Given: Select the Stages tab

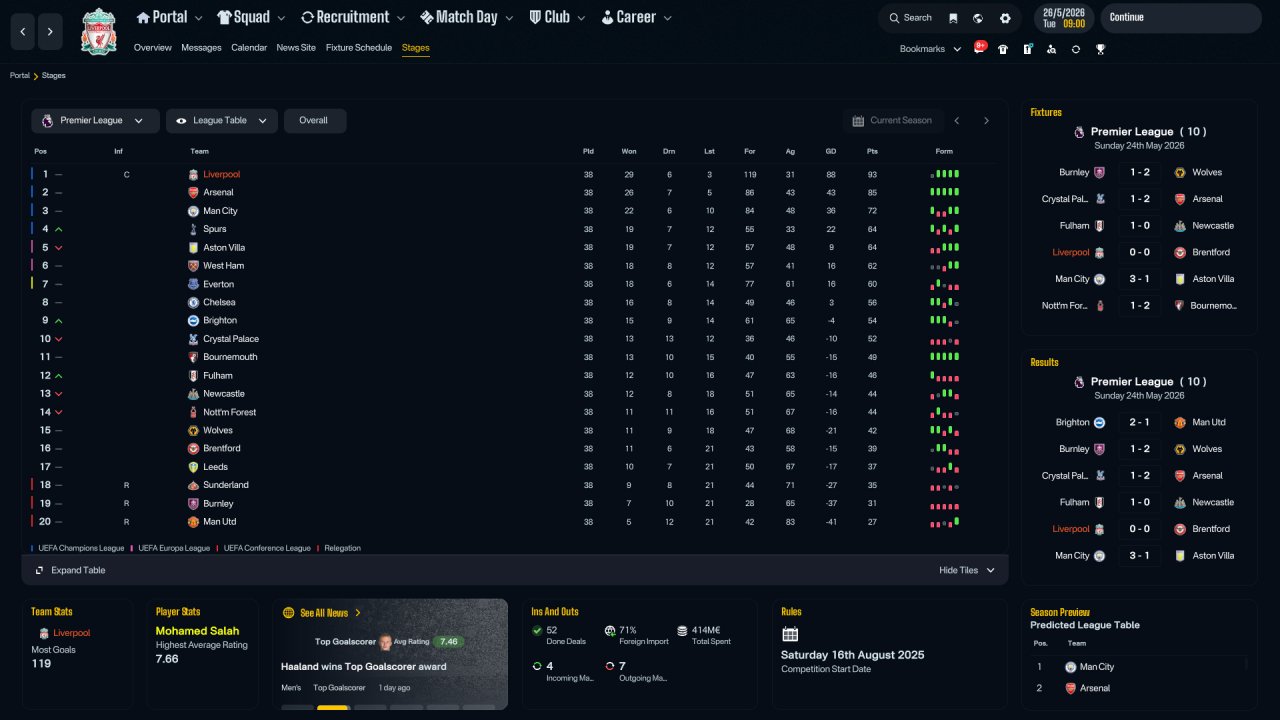Looking at the screenshot, I should pyautogui.click(x=416, y=48).
